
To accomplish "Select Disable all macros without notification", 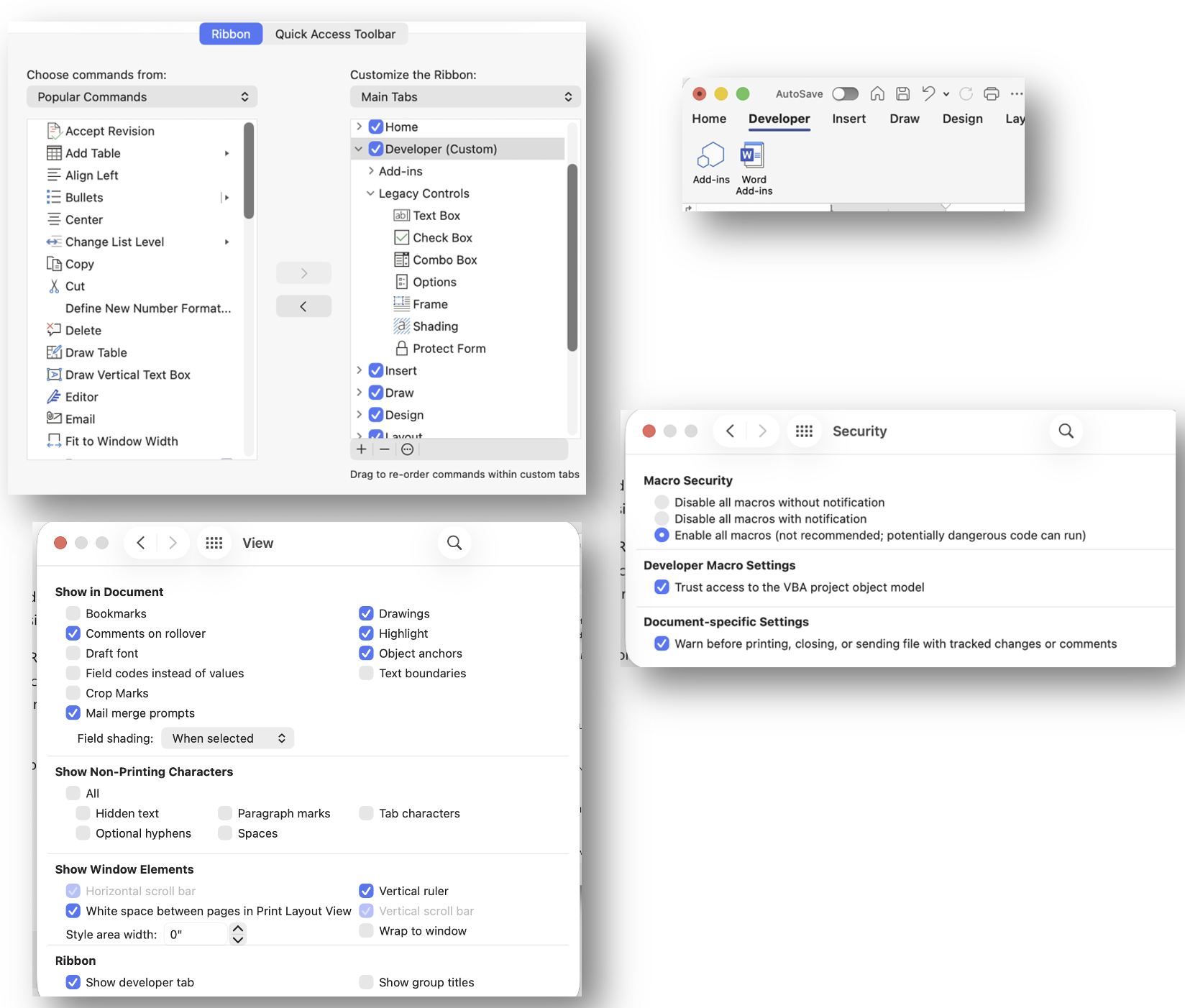I will (x=662, y=502).
